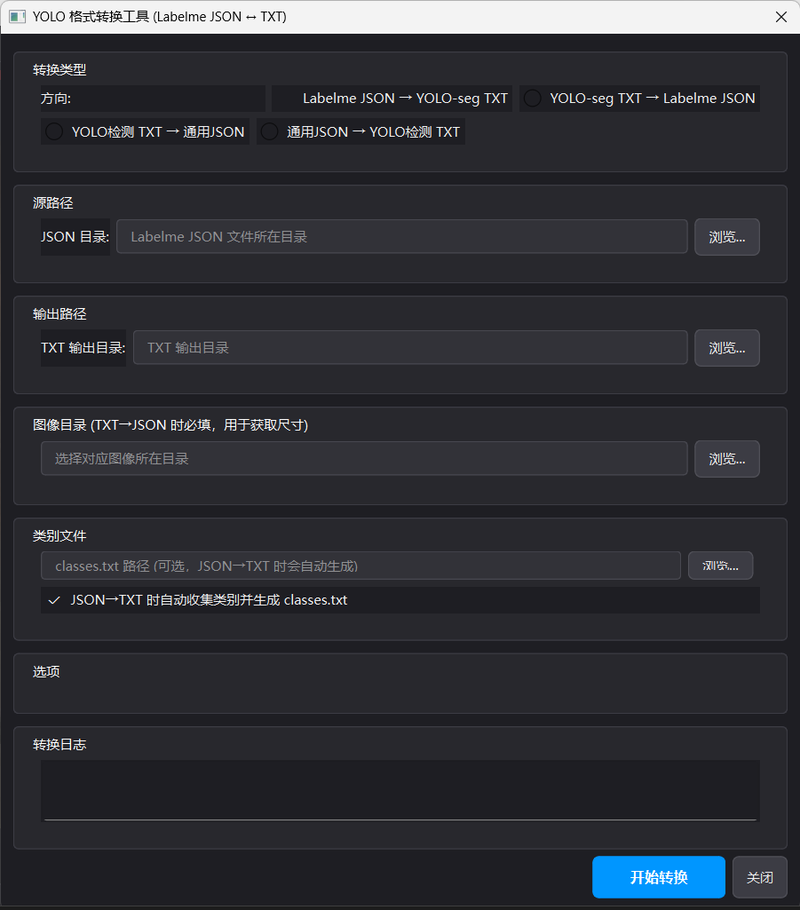Browse for the 图像目录 folder

coord(727,459)
